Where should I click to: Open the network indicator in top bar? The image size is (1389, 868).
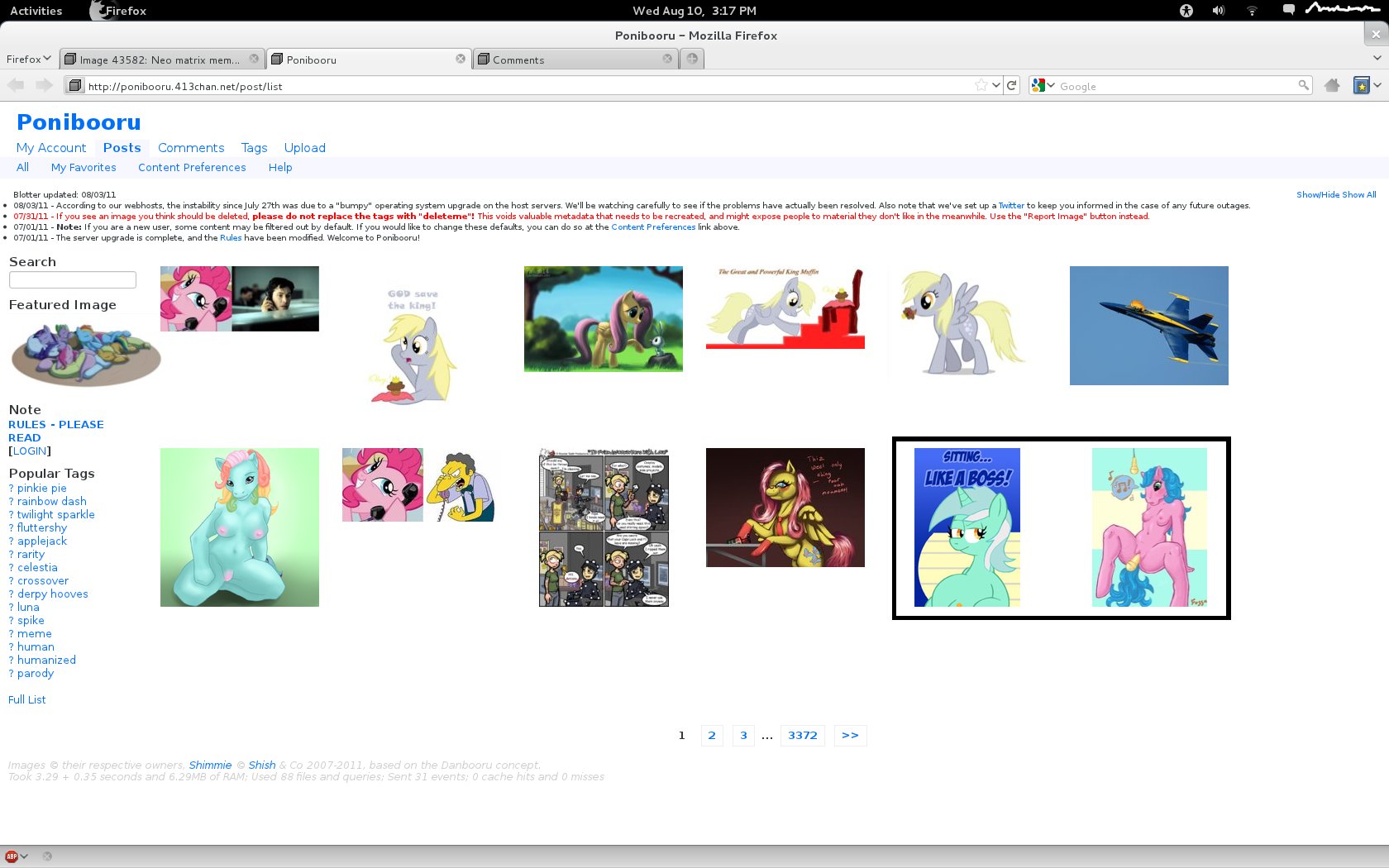point(1252,11)
